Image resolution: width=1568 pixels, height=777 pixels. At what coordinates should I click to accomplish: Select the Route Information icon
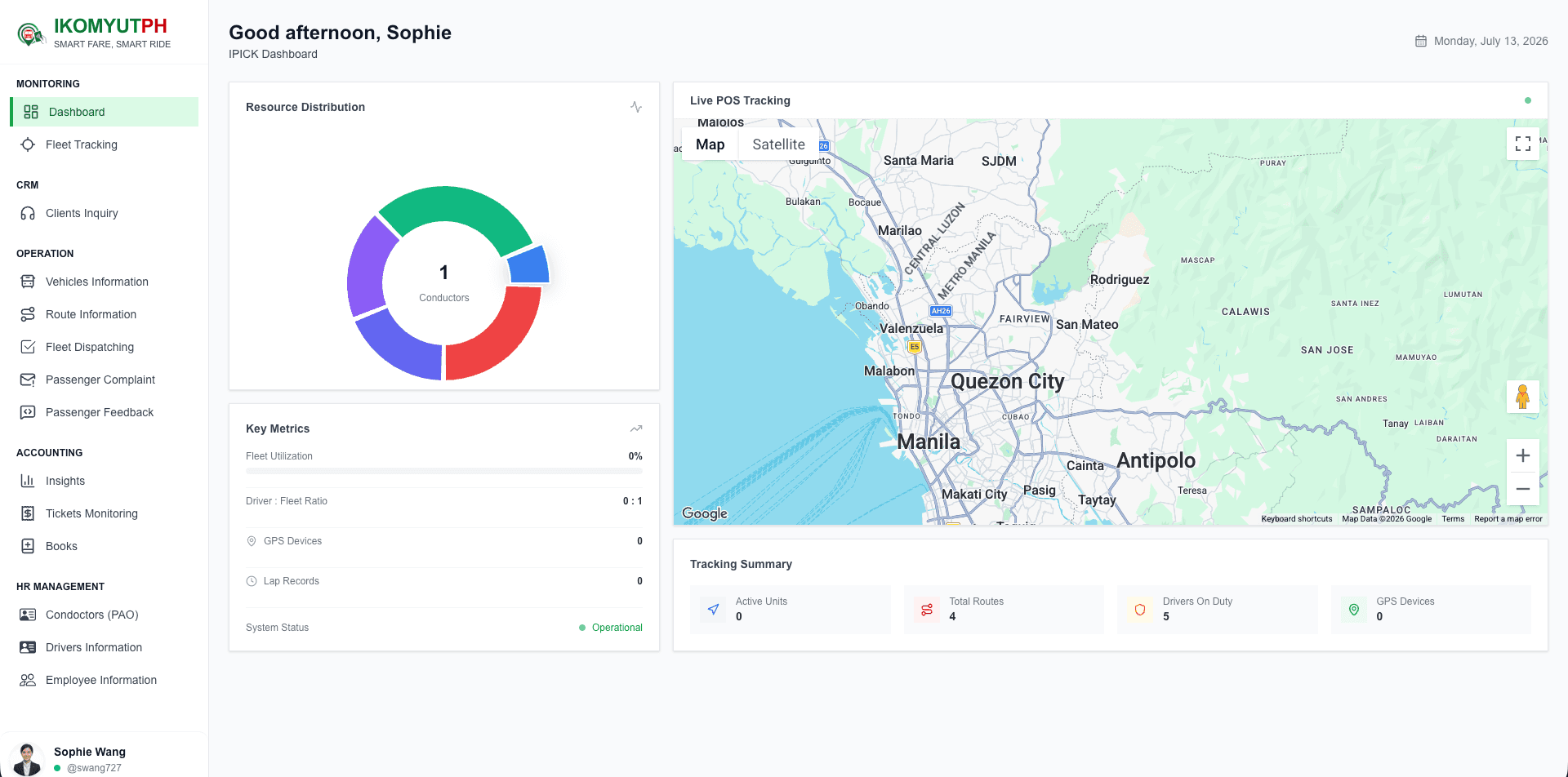coord(28,314)
